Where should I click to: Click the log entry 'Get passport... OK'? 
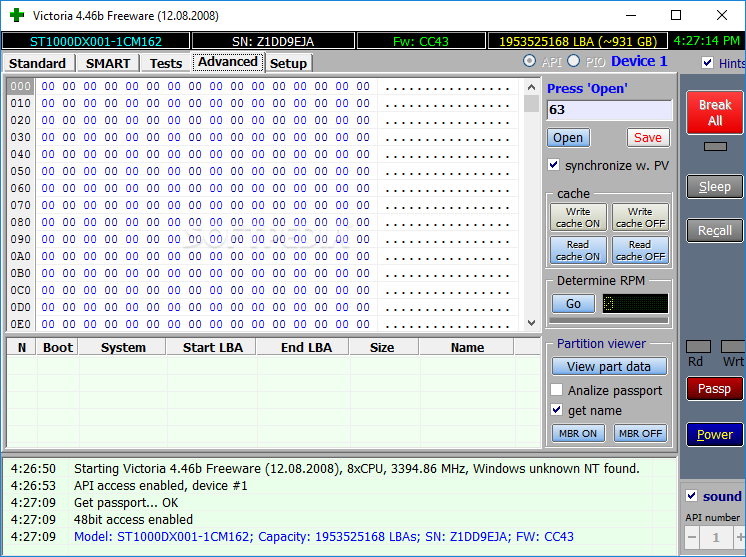click(x=126, y=502)
